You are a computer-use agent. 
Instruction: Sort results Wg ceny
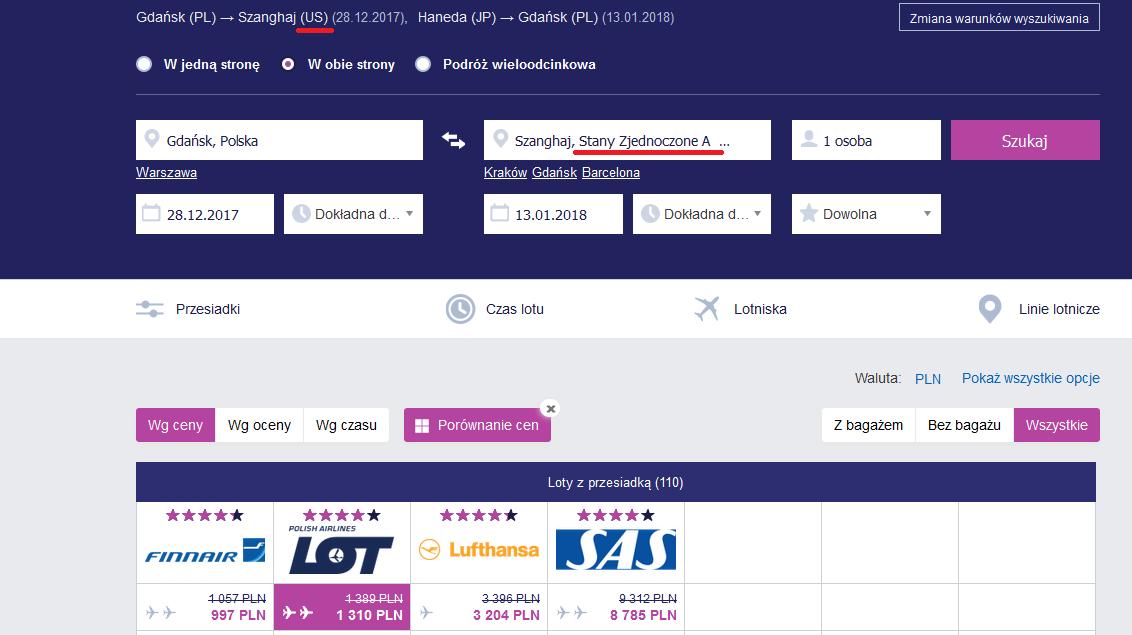(x=175, y=425)
